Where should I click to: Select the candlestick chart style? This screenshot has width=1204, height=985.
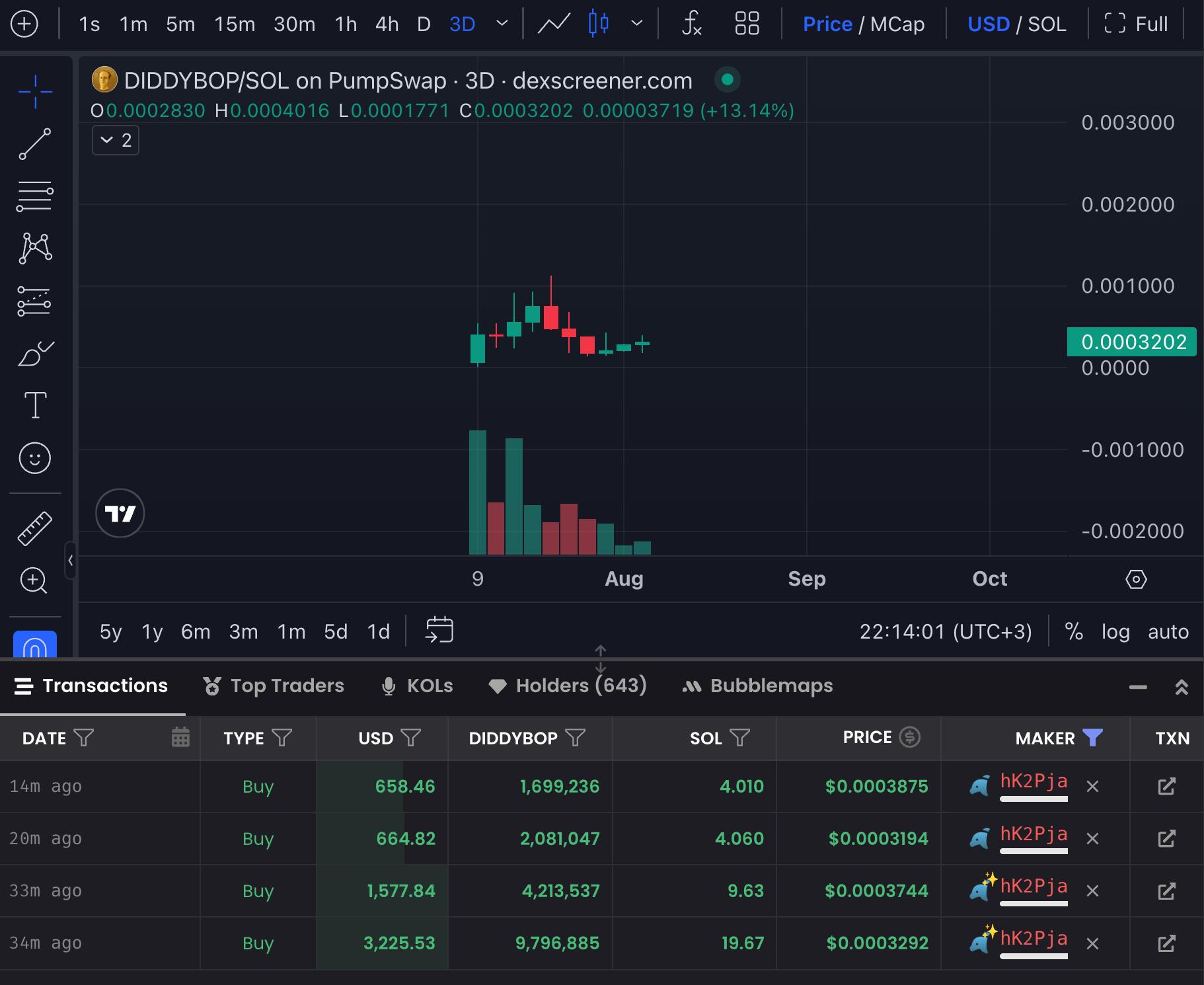point(598,24)
